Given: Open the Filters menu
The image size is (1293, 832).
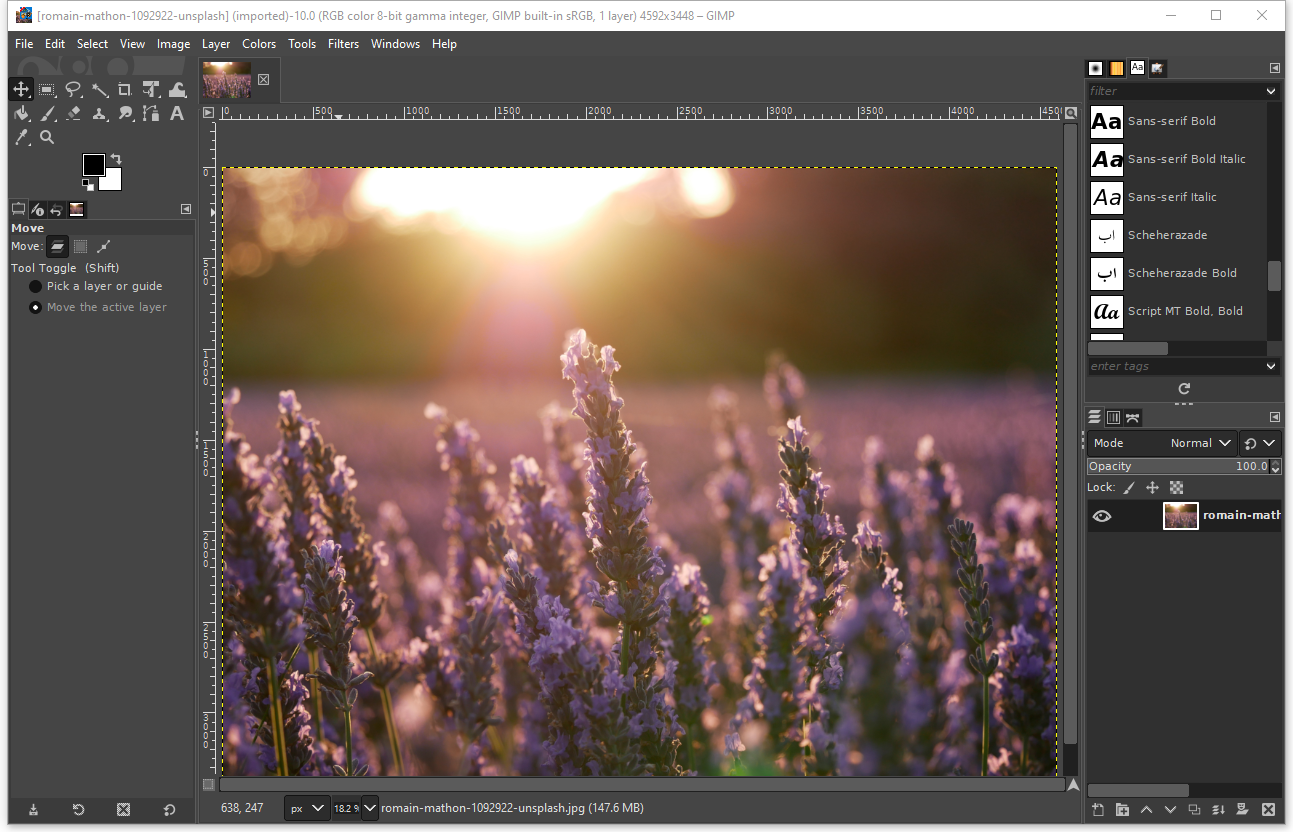Looking at the screenshot, I should click(x=343, y=44).
